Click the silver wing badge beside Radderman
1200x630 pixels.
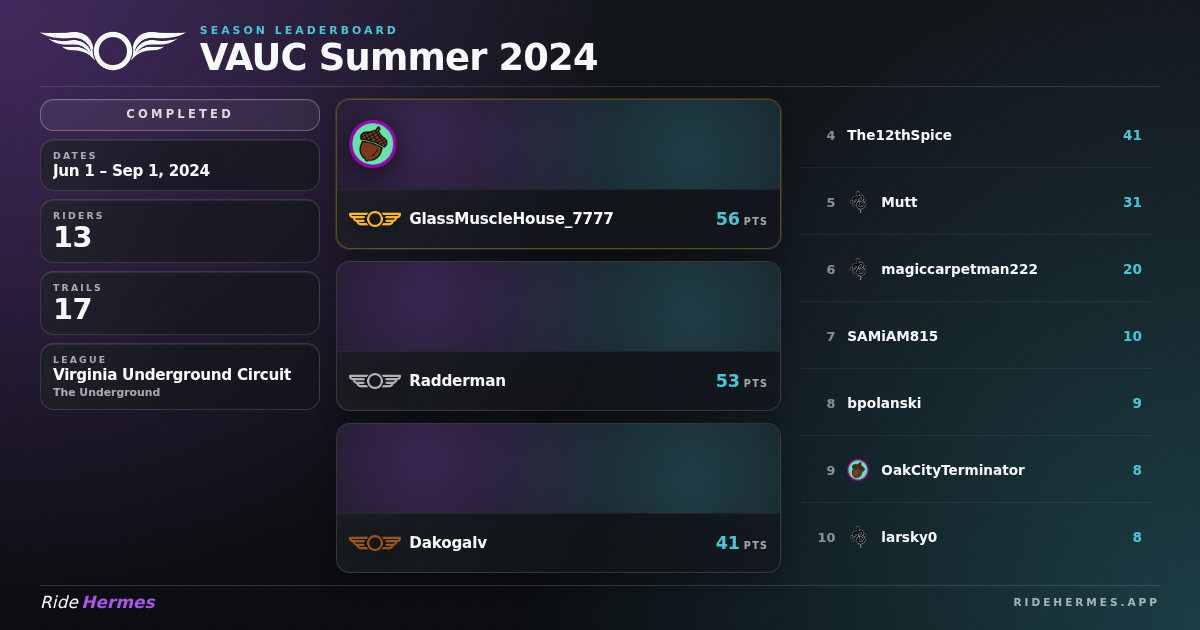pyautogui.click(x=375, y=381)
